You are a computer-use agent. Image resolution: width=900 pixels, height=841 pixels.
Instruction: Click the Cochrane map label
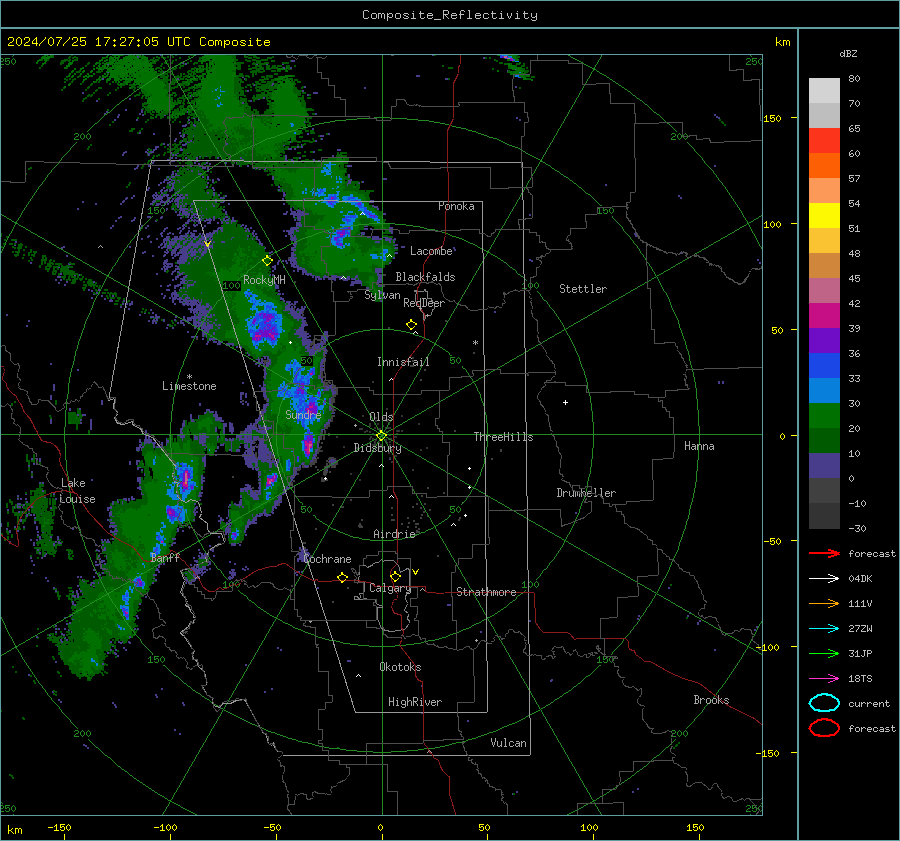tap(327, 559)
